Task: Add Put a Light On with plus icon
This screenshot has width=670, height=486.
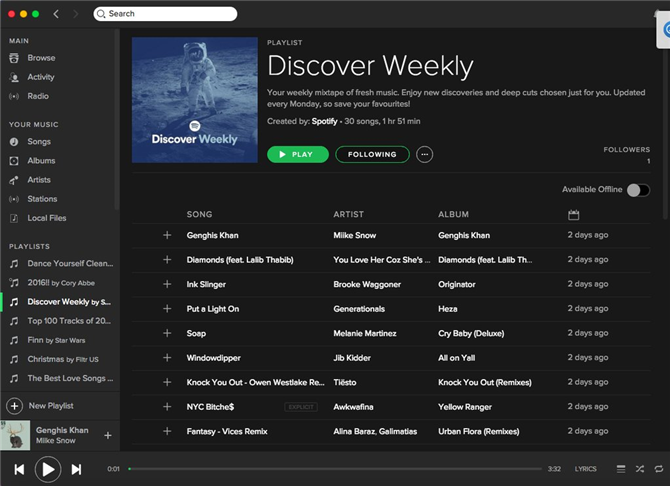Action: [x=167, y=309]
